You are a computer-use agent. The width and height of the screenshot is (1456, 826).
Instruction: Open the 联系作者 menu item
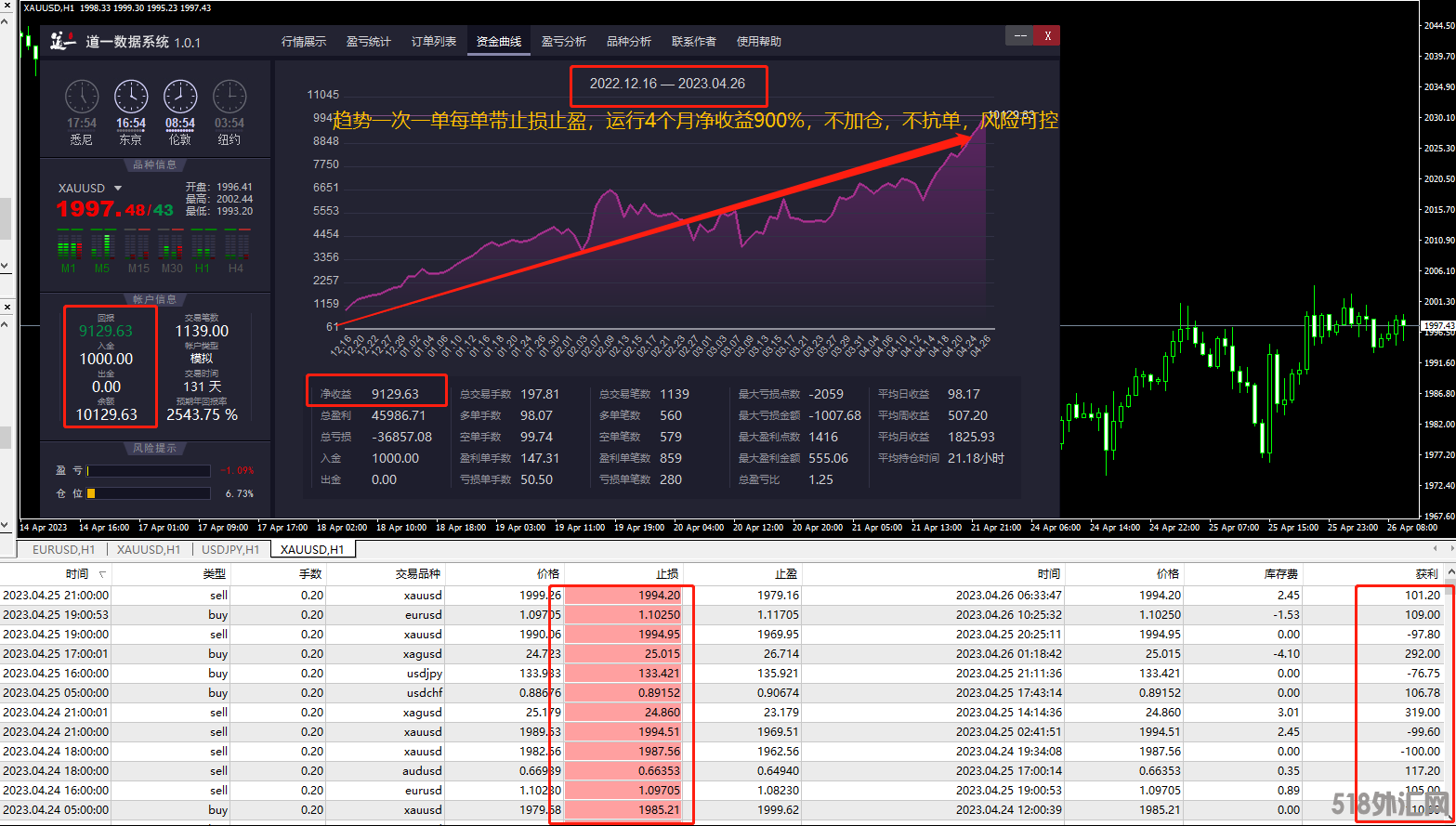click(x=694, y=42)
